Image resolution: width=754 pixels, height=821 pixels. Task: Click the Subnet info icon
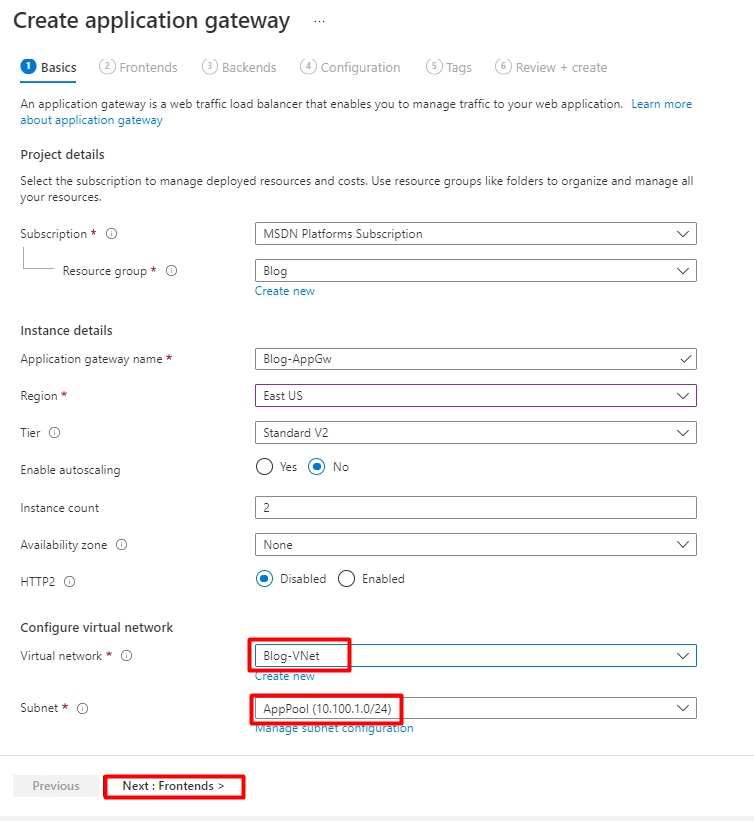82,708
